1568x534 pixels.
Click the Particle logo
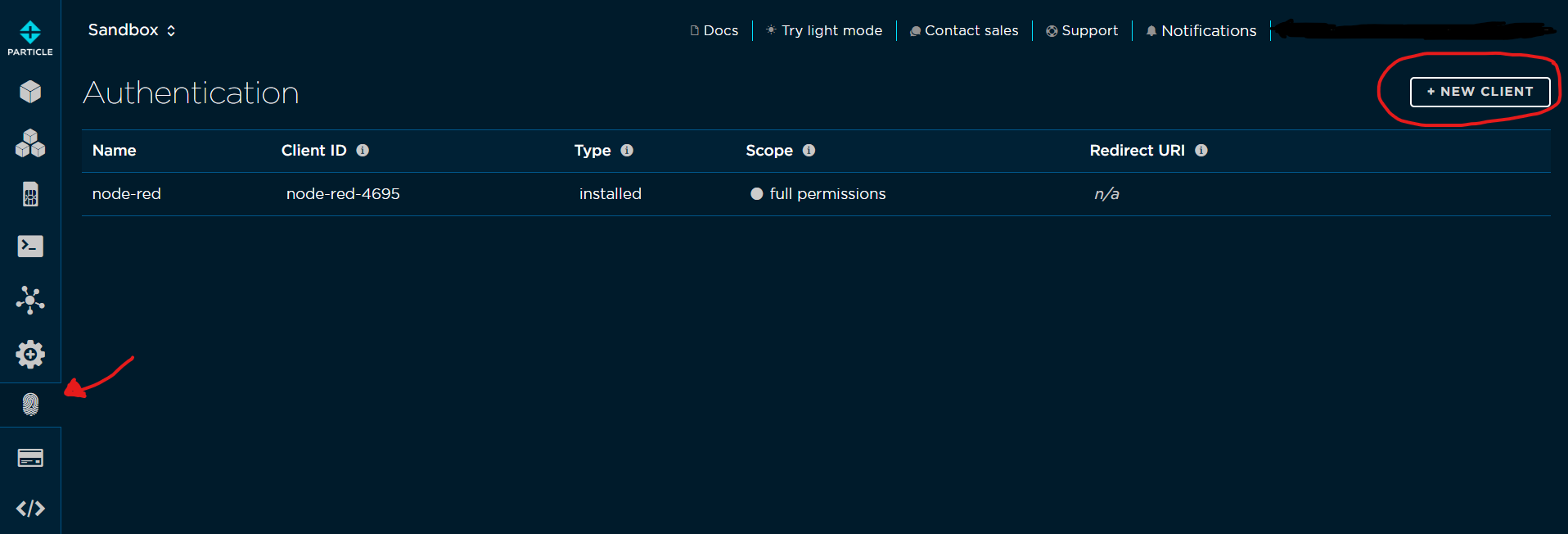30,38
